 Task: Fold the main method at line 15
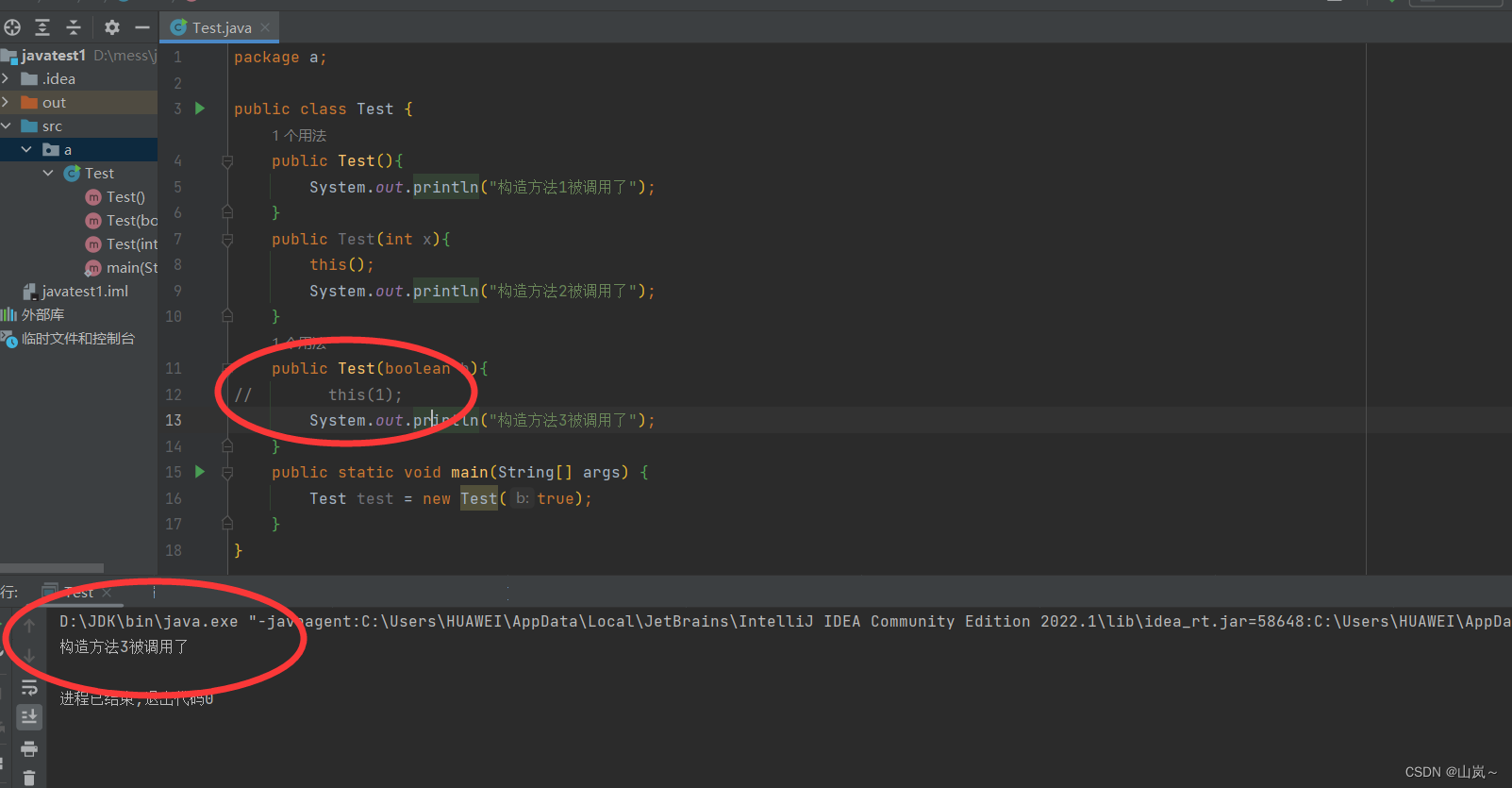tap(227, 473)
